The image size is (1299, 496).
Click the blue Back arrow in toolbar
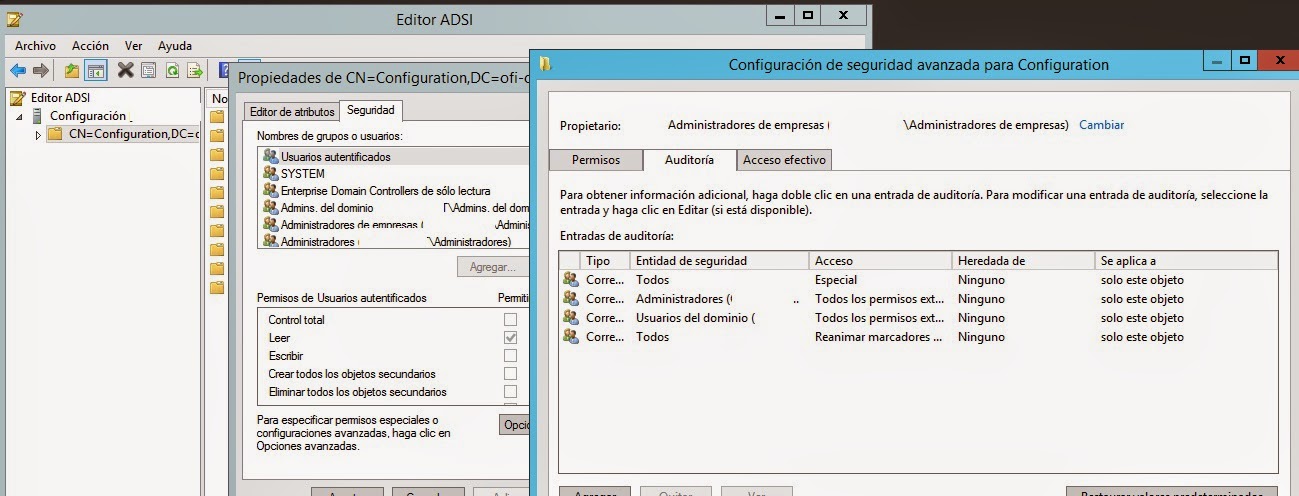[17, 70]
